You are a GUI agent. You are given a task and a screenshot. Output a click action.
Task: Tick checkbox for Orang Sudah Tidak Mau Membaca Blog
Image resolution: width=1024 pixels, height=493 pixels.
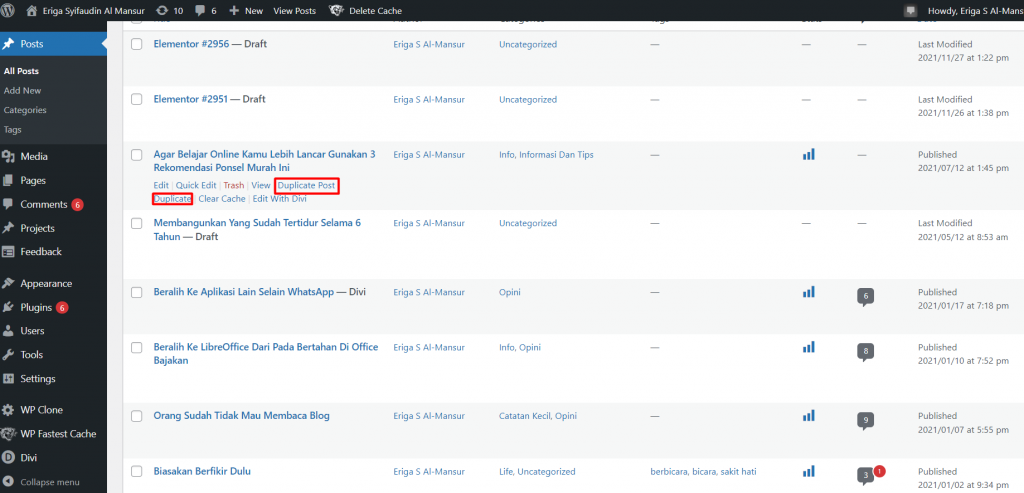click(x=137, y=416)
